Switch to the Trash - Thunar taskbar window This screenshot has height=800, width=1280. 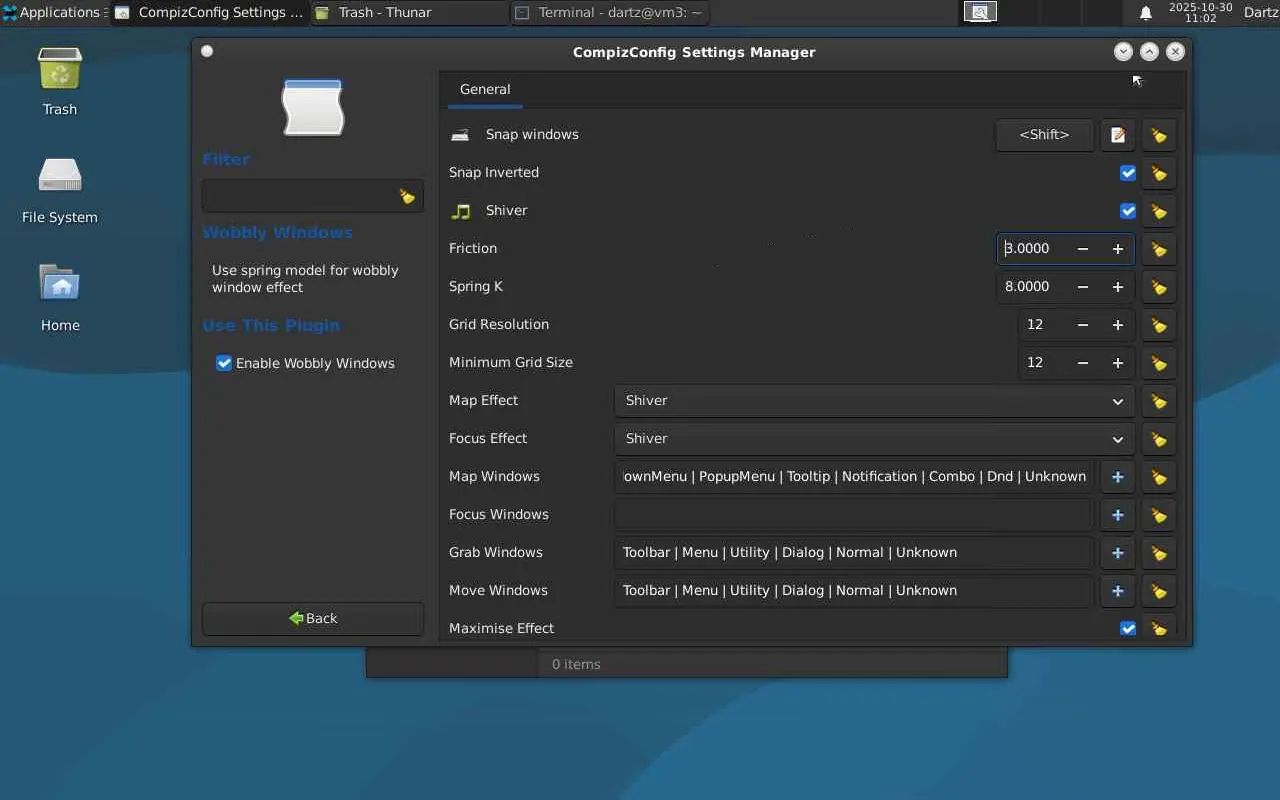(410, 12)
